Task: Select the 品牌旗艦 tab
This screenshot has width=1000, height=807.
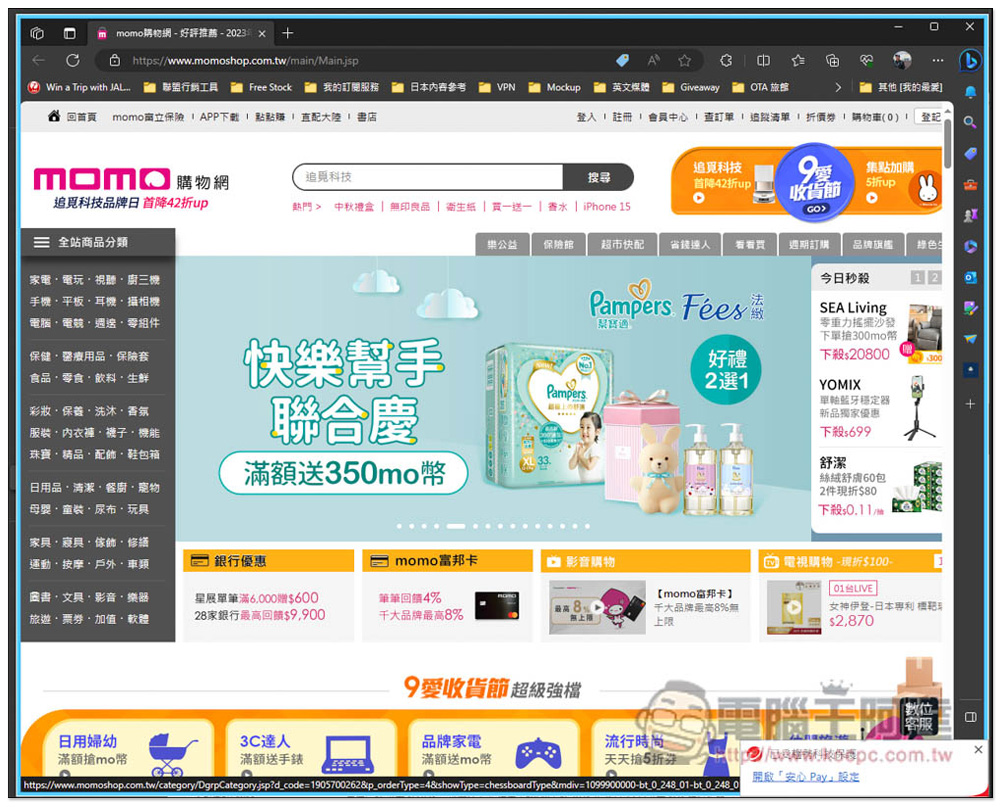Action: click(872, 244)
